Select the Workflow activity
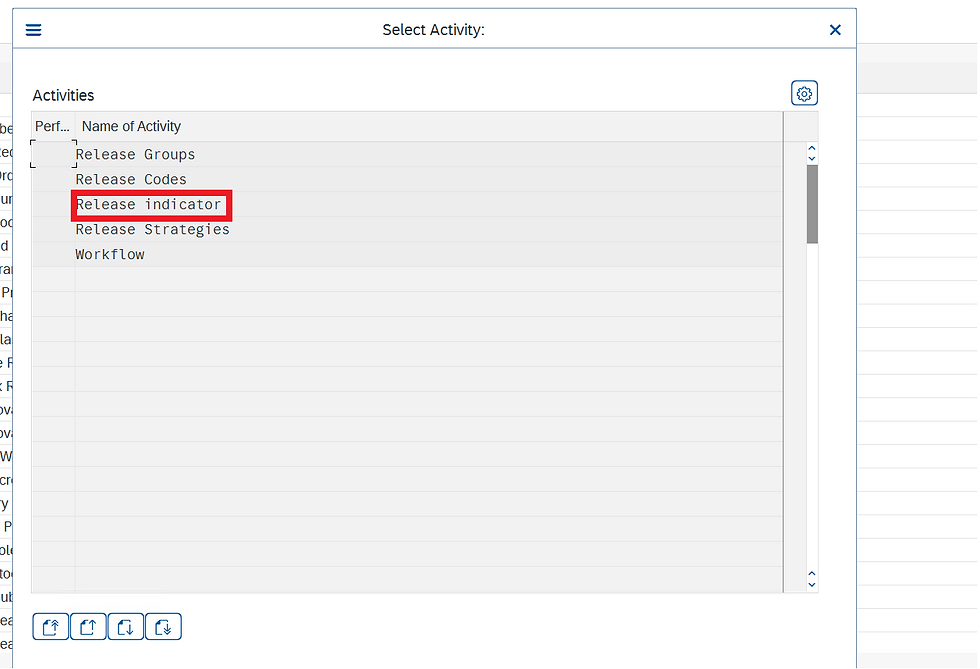Screen dimensions: 980x669 [110, 254]
